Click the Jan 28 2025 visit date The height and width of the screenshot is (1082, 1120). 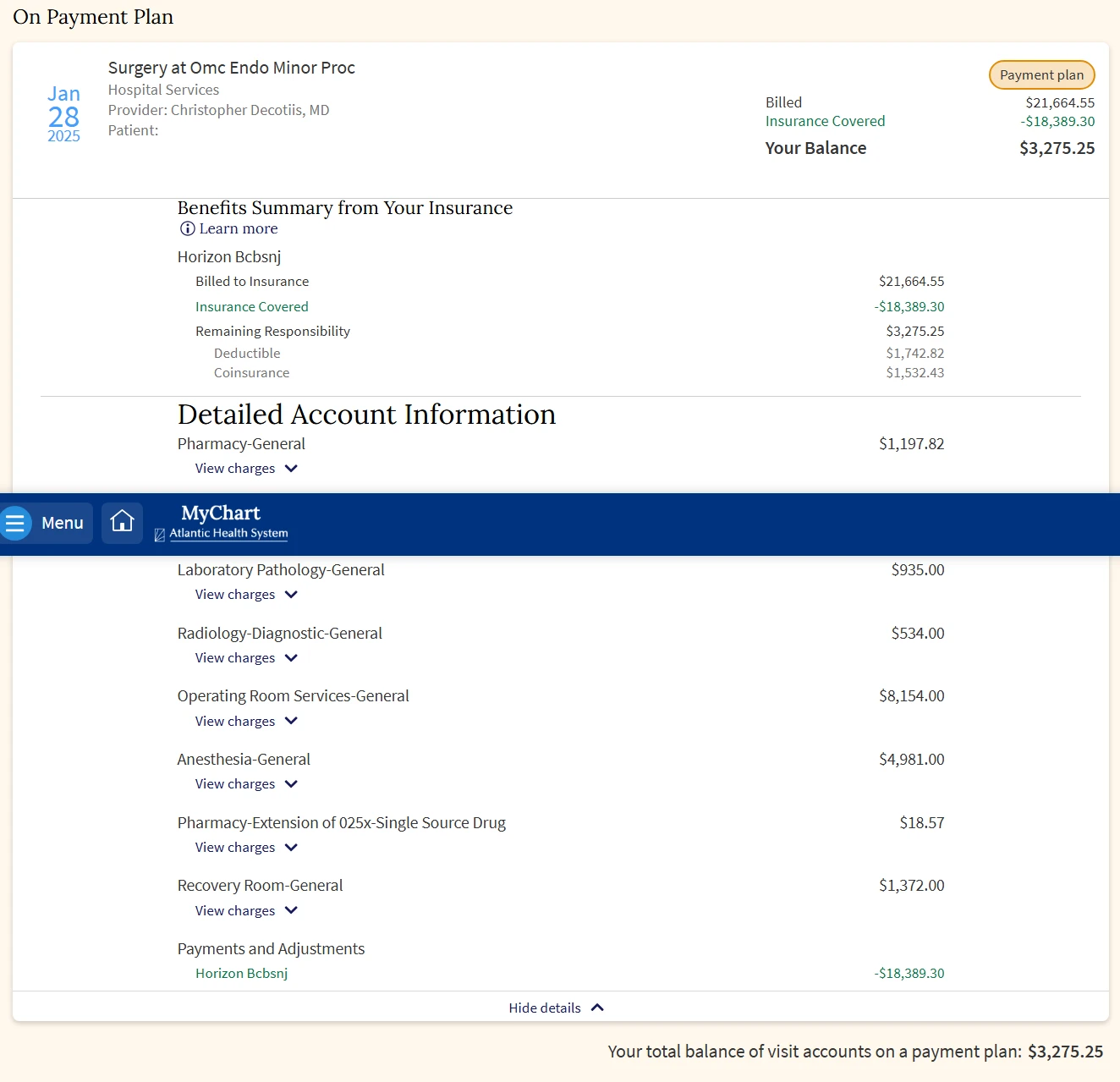[x=63, y=114]
